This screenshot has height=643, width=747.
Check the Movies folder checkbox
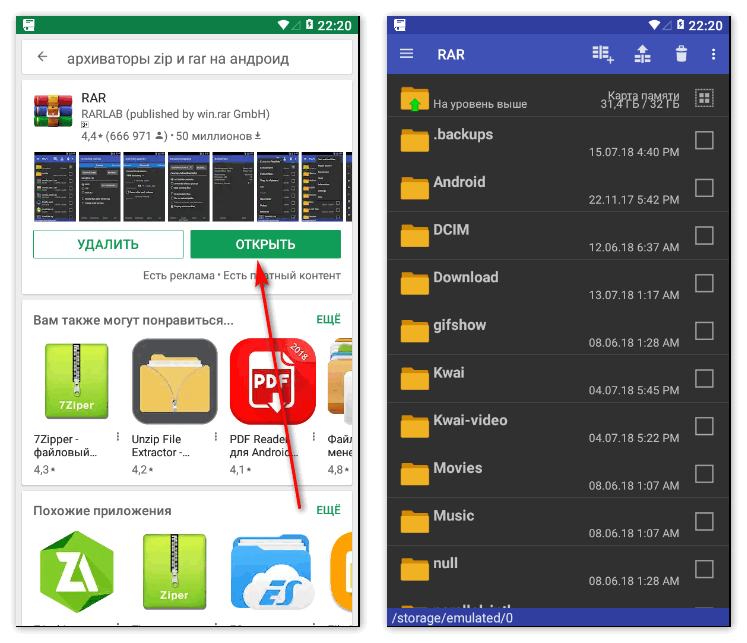tap(704, 474)
